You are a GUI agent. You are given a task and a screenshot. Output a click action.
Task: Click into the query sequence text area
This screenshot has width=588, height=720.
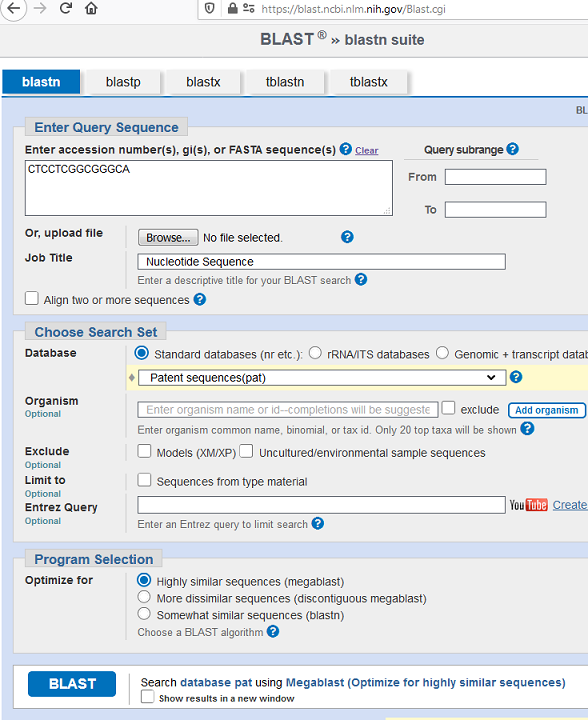coord(209,188)
